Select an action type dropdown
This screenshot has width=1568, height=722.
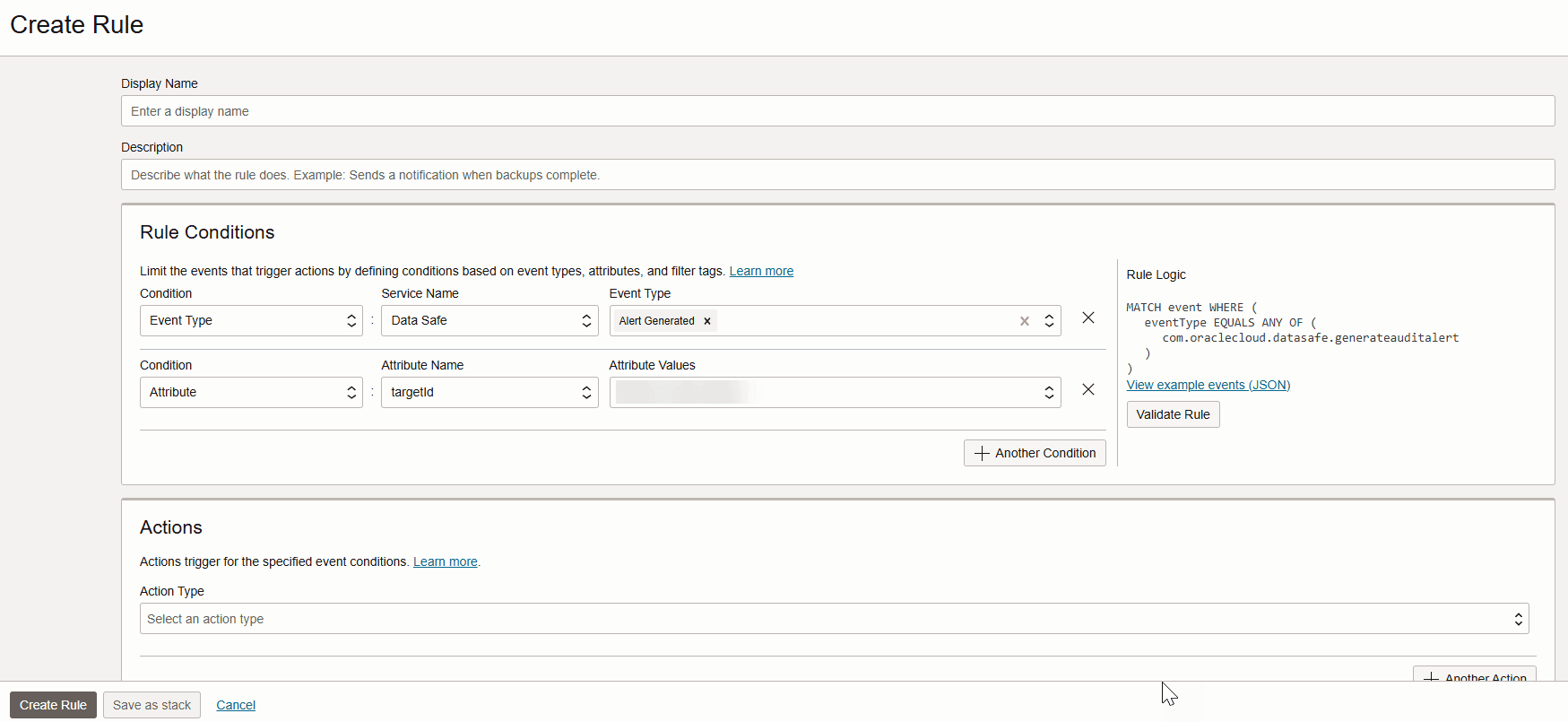pos(834,619)
